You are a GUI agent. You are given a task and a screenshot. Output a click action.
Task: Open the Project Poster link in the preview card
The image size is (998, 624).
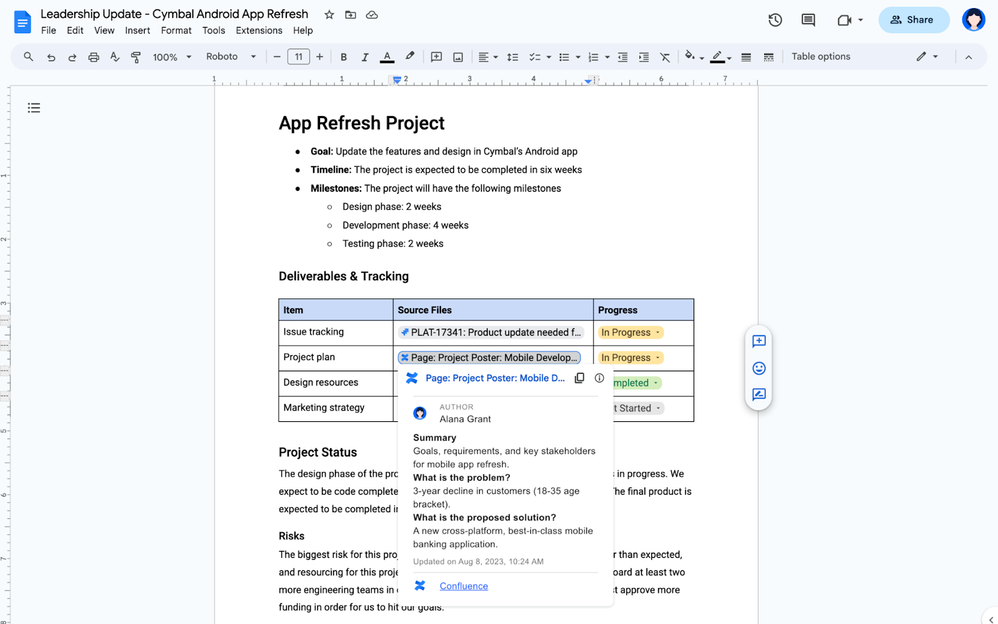pyautogui.click(x=495, y=378)
